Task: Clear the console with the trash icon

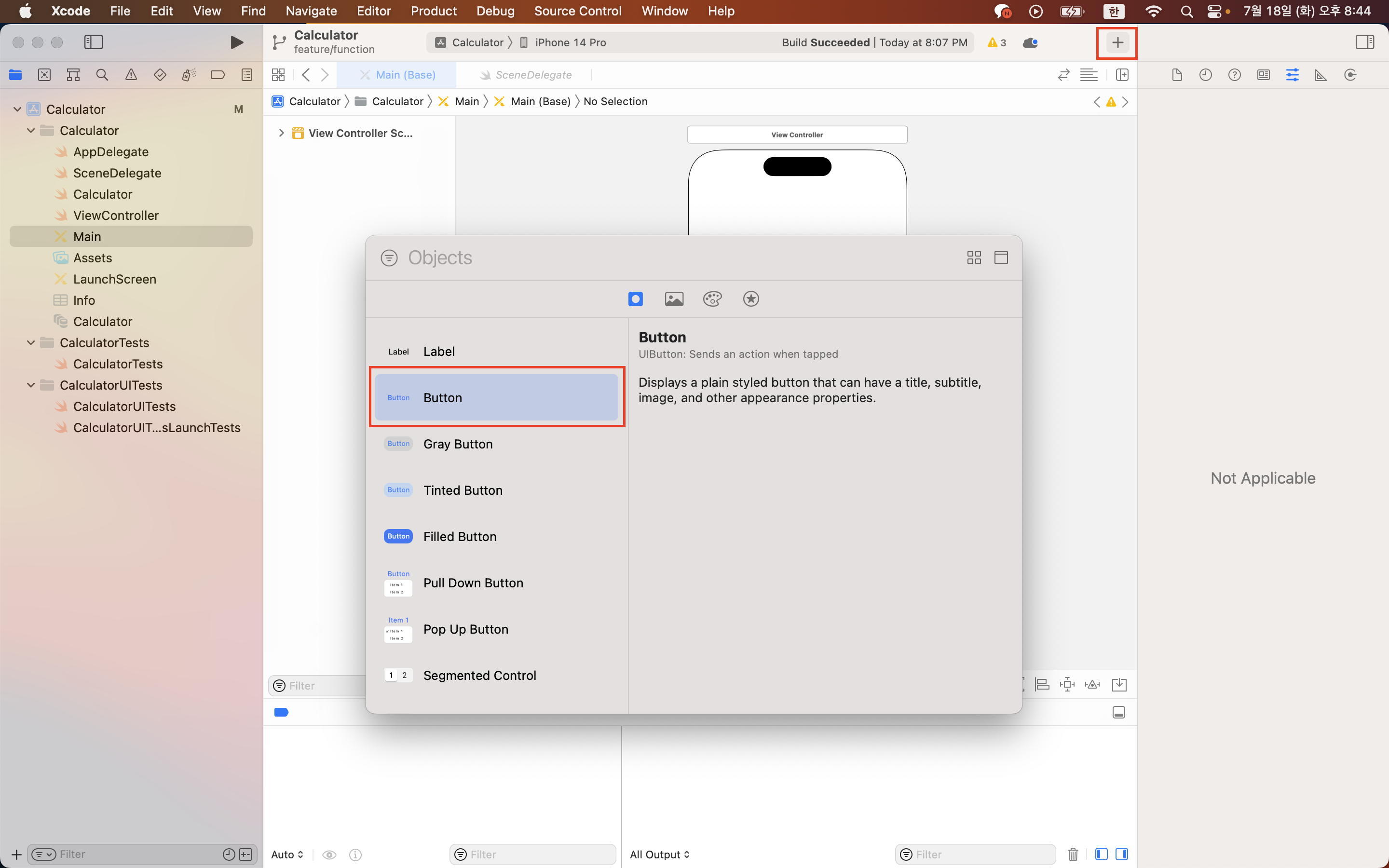Action: (1073, 854)
